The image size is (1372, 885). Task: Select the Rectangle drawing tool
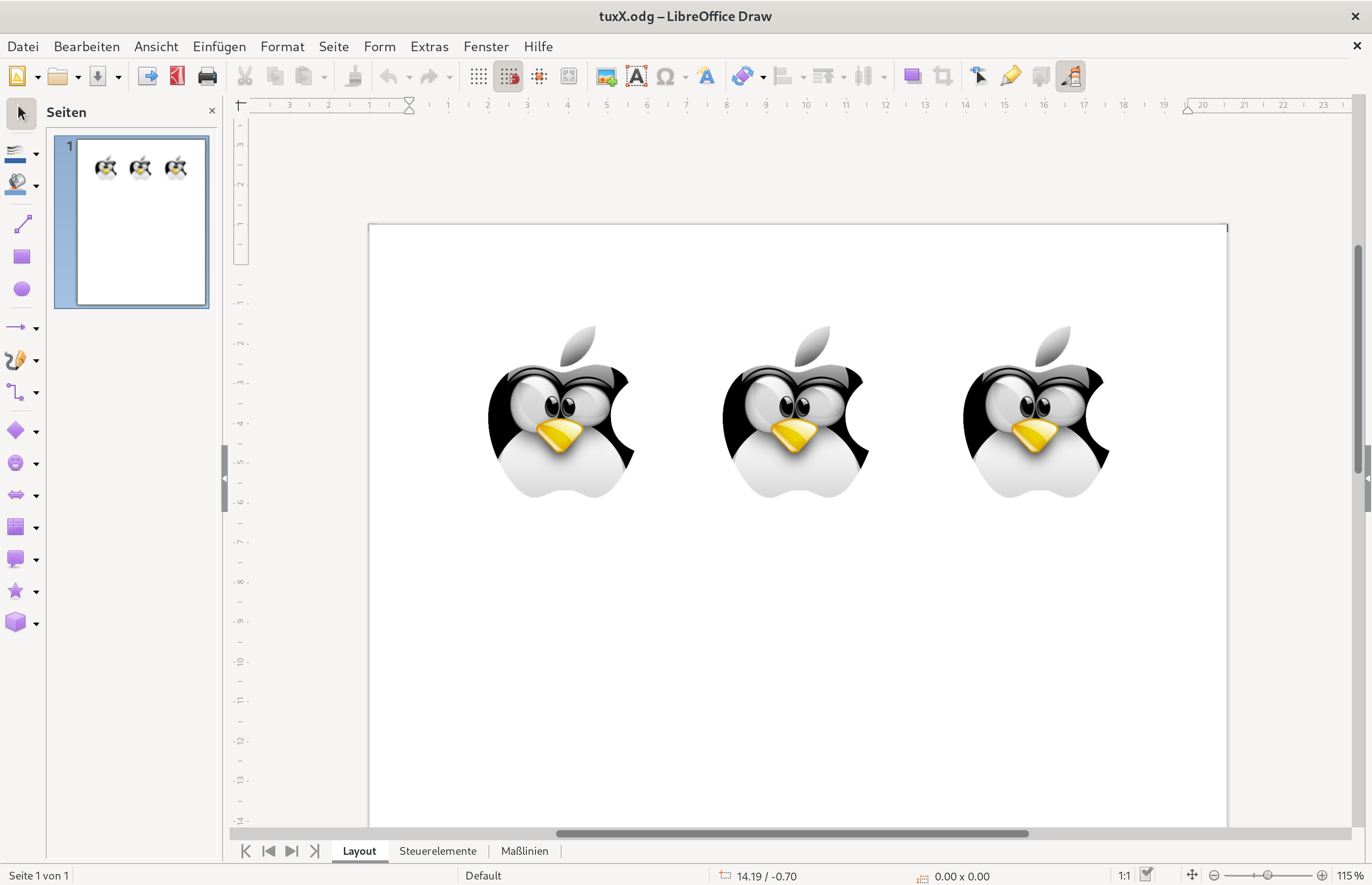click(x=21, y=256)
